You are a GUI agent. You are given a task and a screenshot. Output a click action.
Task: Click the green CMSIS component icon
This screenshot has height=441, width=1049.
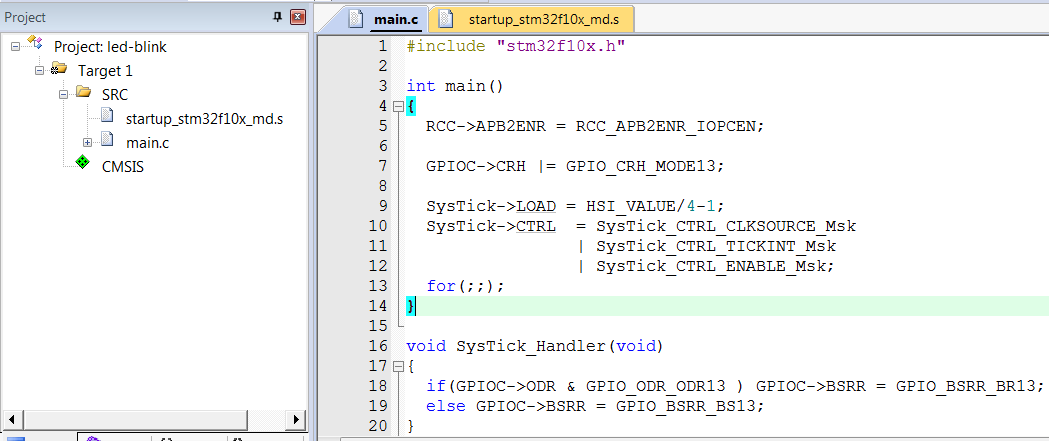coord(83,164)
